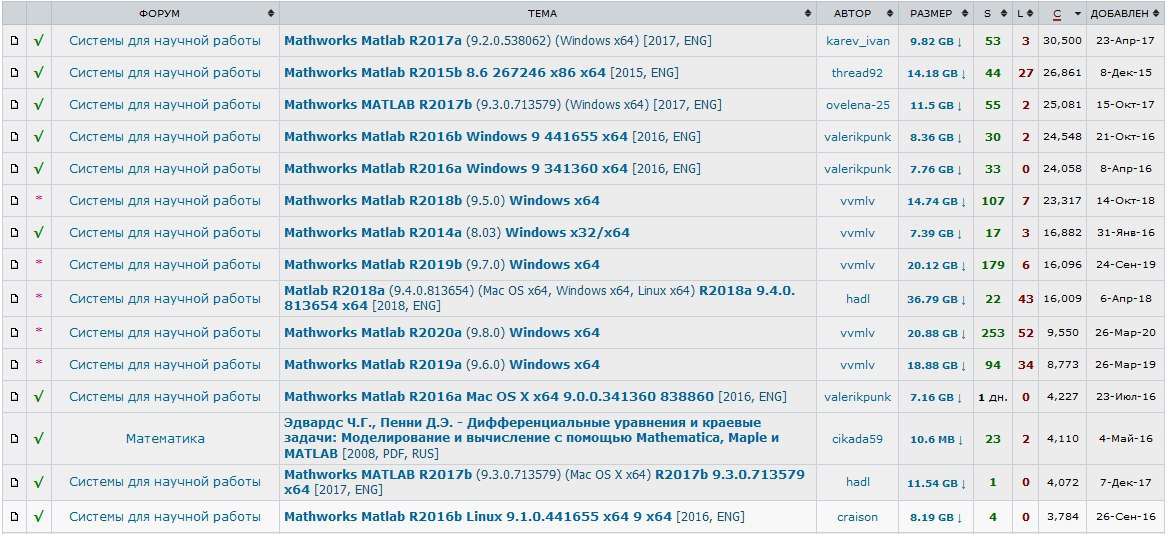Click the pink asterisk status in the R2018b row

39,200
